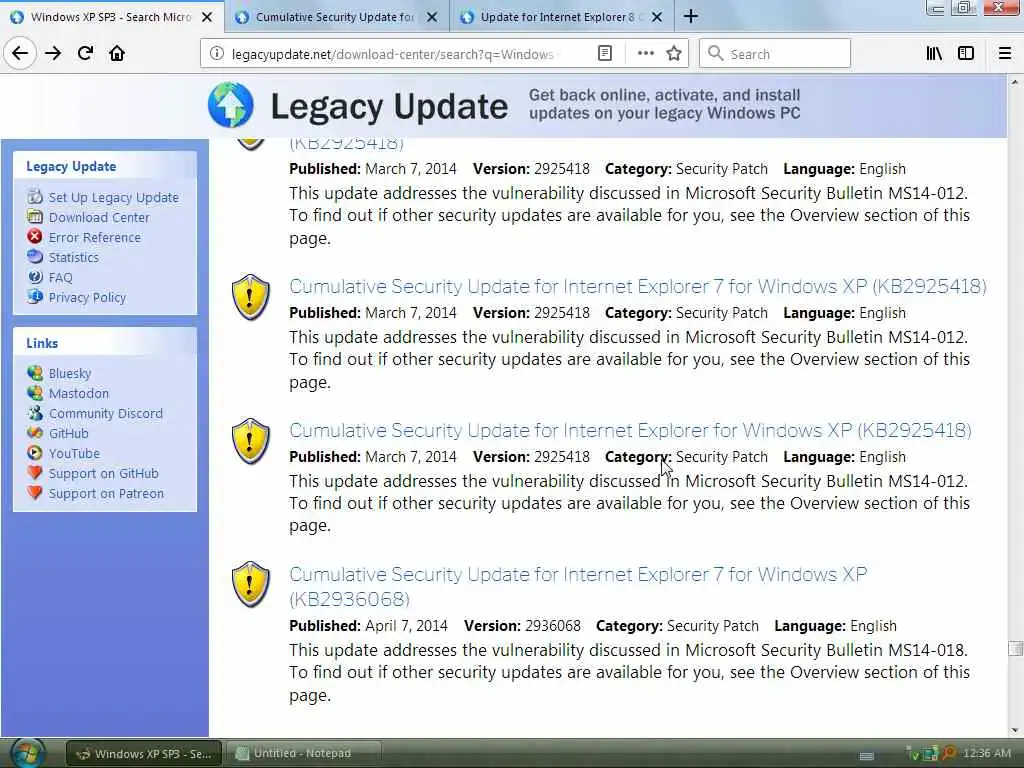
Task: Click the Privacy Policy info icon
Action: (35, 296)
